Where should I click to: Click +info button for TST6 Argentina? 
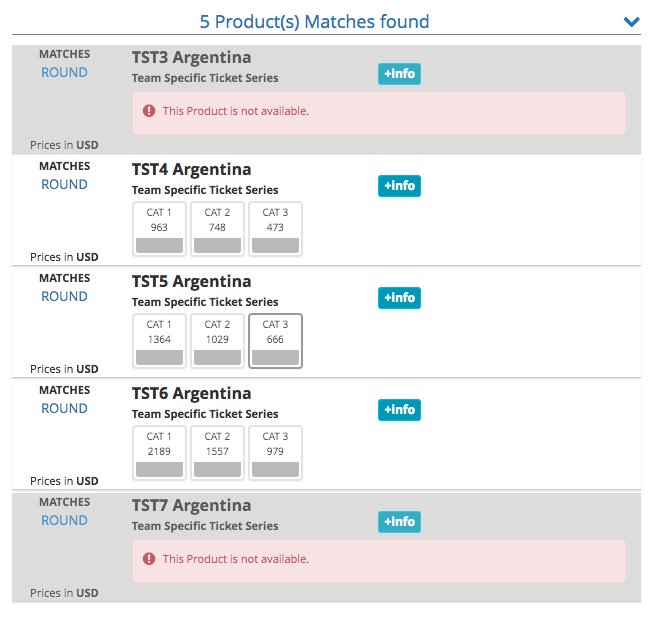pyautogui.click(x=399, y=410)
